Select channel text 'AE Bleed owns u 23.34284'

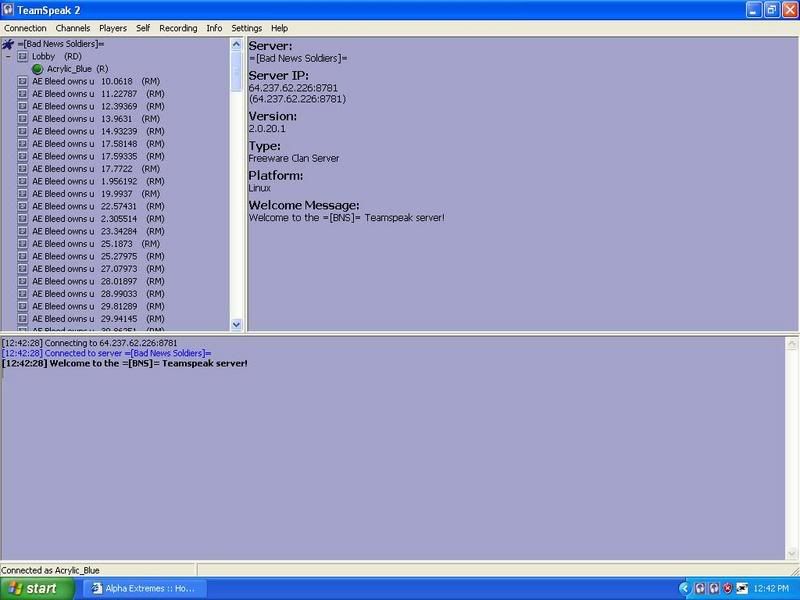[85, 231]
